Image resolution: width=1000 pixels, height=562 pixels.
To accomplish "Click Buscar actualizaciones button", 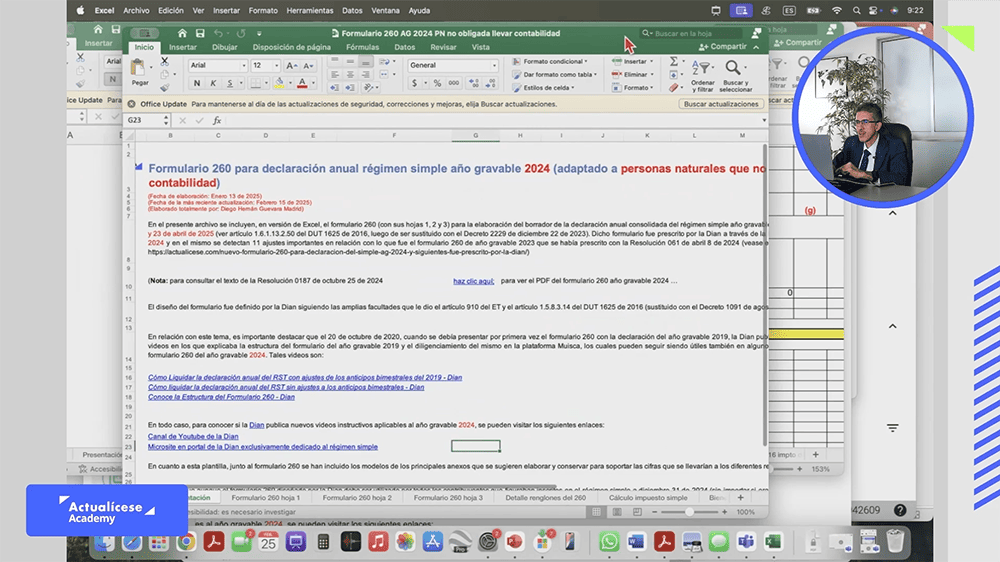I will coord(721,104).
